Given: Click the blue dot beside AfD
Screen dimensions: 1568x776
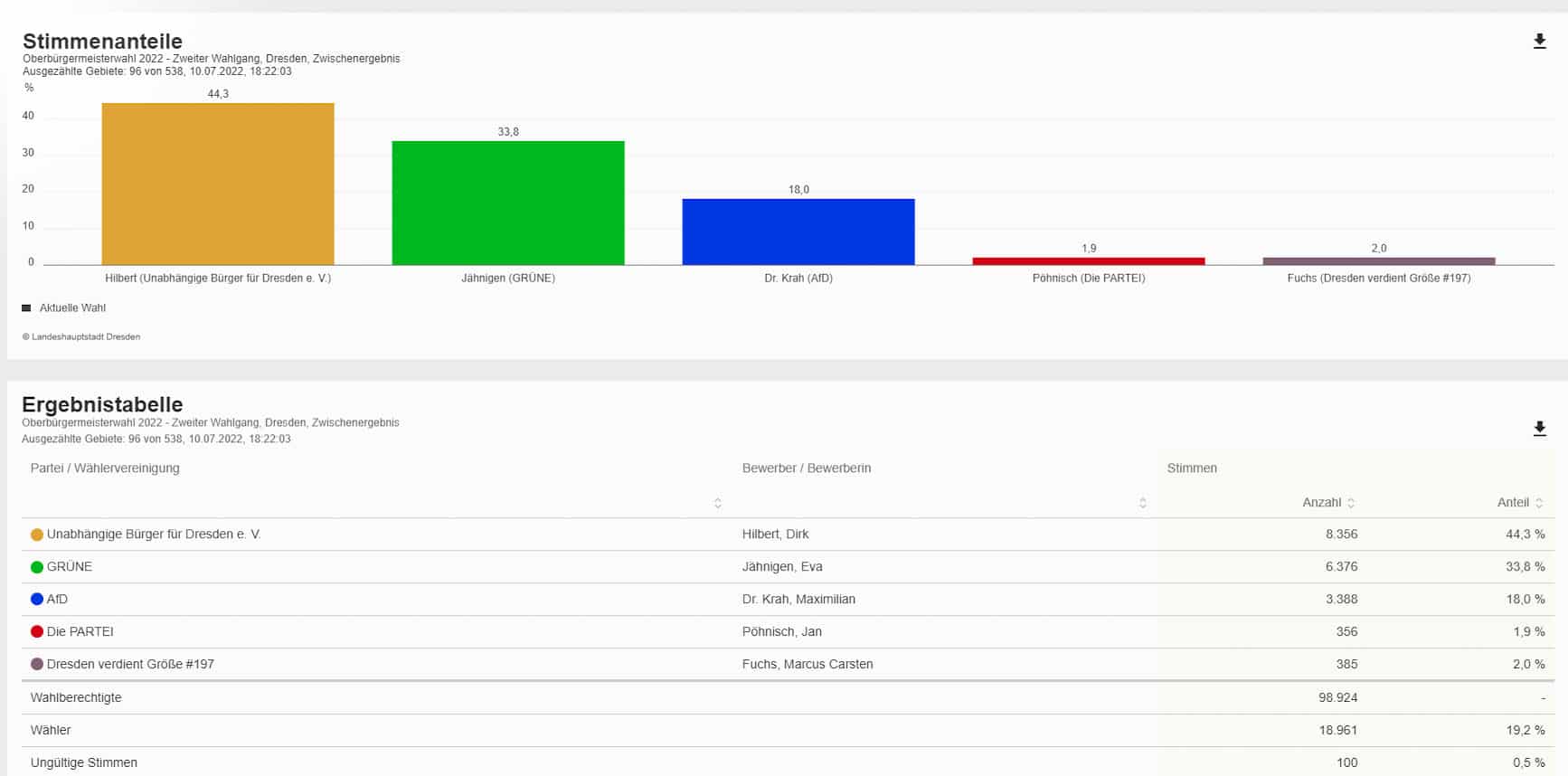Looking at the screenshot, I should point(37,600).
